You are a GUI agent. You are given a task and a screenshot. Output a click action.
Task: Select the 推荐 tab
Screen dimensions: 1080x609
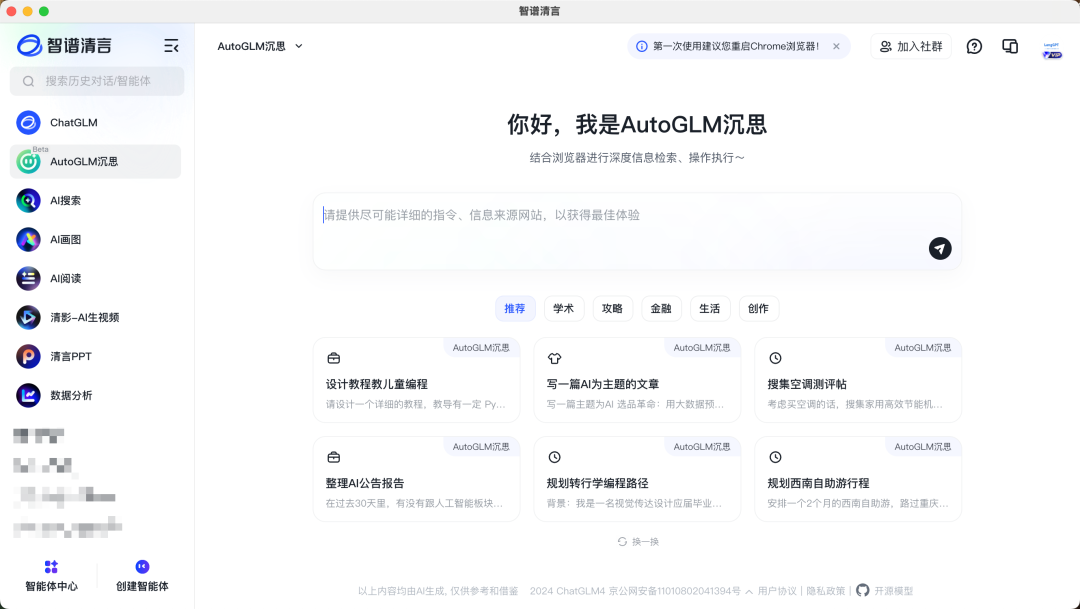[515, 309]
